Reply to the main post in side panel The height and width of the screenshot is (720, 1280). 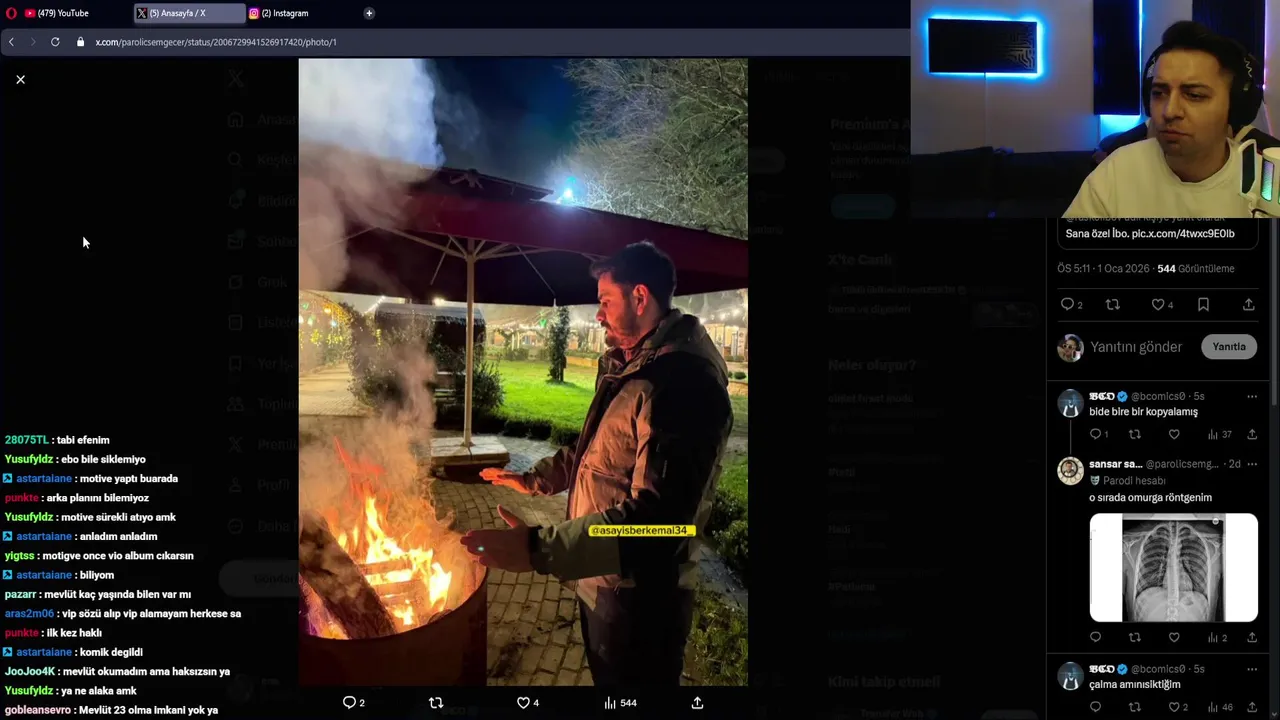(x=1071, y=304)
